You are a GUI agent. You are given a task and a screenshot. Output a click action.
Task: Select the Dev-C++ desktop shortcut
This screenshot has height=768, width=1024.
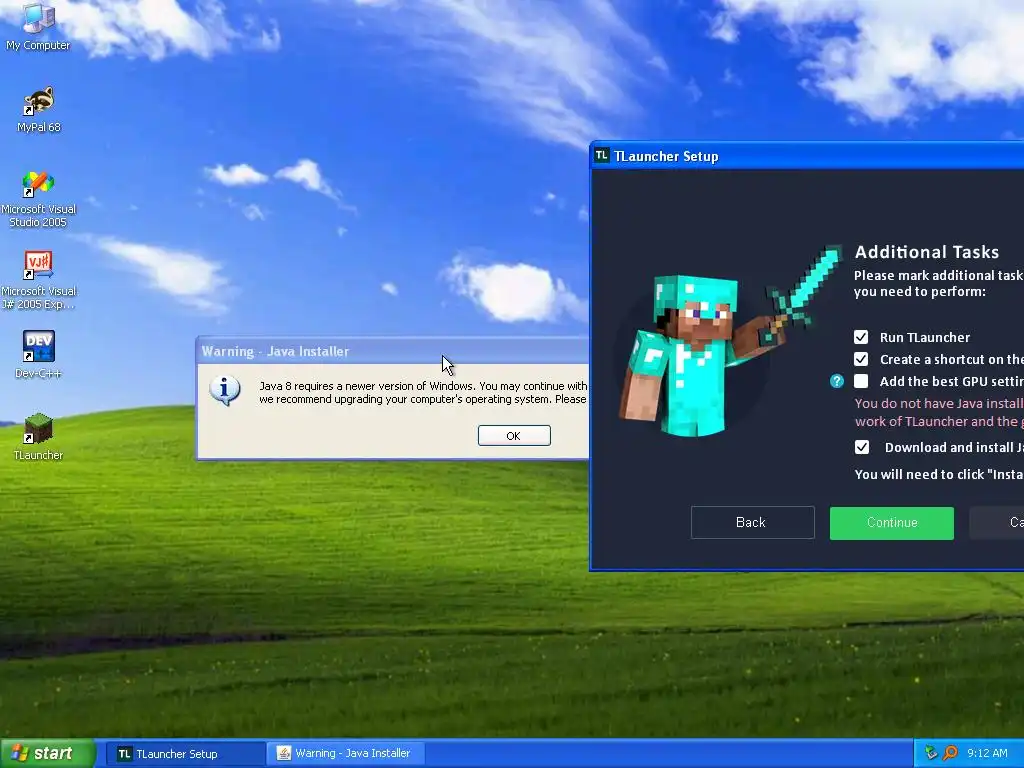click(x=39, y=355)
